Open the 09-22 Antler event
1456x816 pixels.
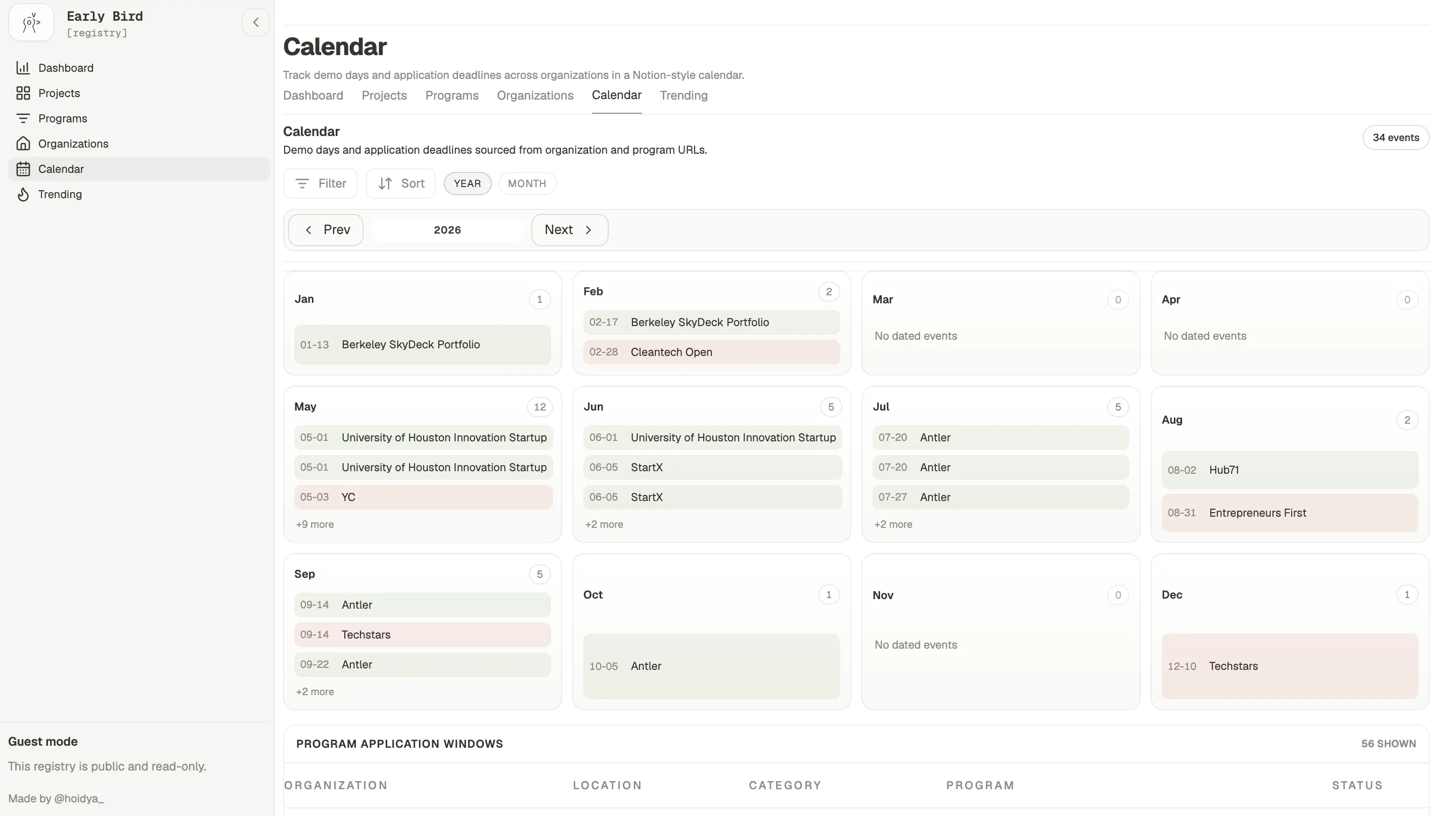(422, 664)
